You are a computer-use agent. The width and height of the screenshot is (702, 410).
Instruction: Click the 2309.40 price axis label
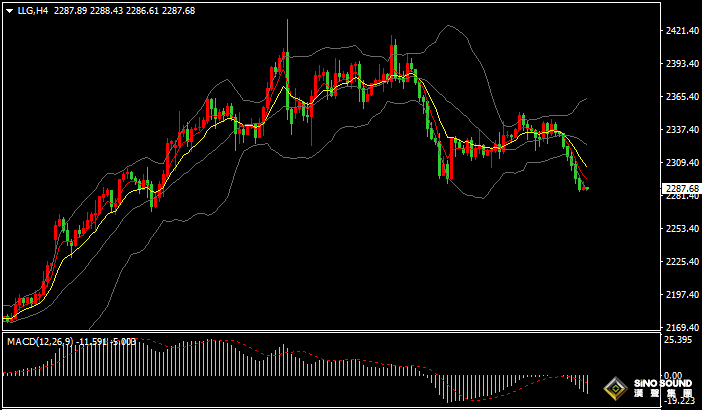pyautogui.click(x=681, y=163)
